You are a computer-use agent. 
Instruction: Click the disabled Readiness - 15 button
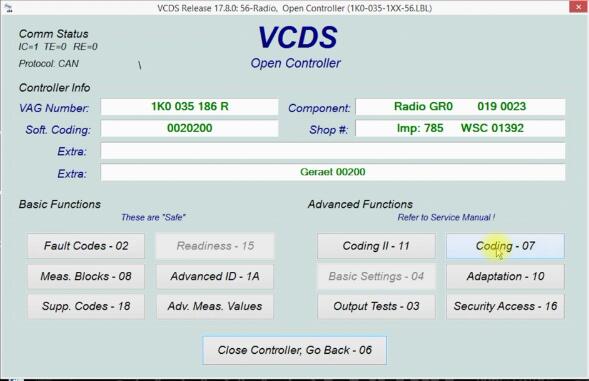click(x=215, y=246)
